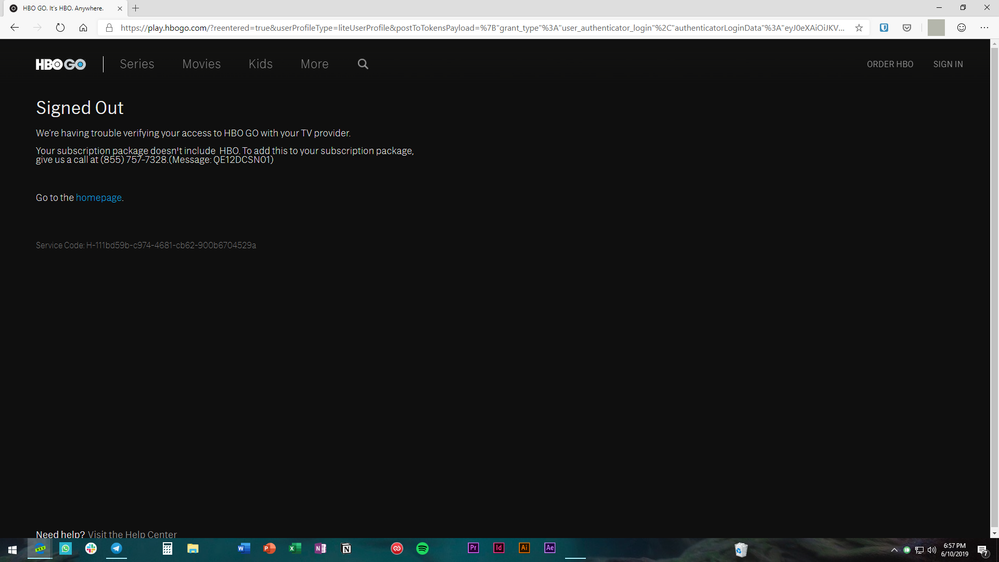This screenshot has width=999, height=562.
Task: Open the Pocket extension
Action: pyautogui.click(x=907, y=28)
